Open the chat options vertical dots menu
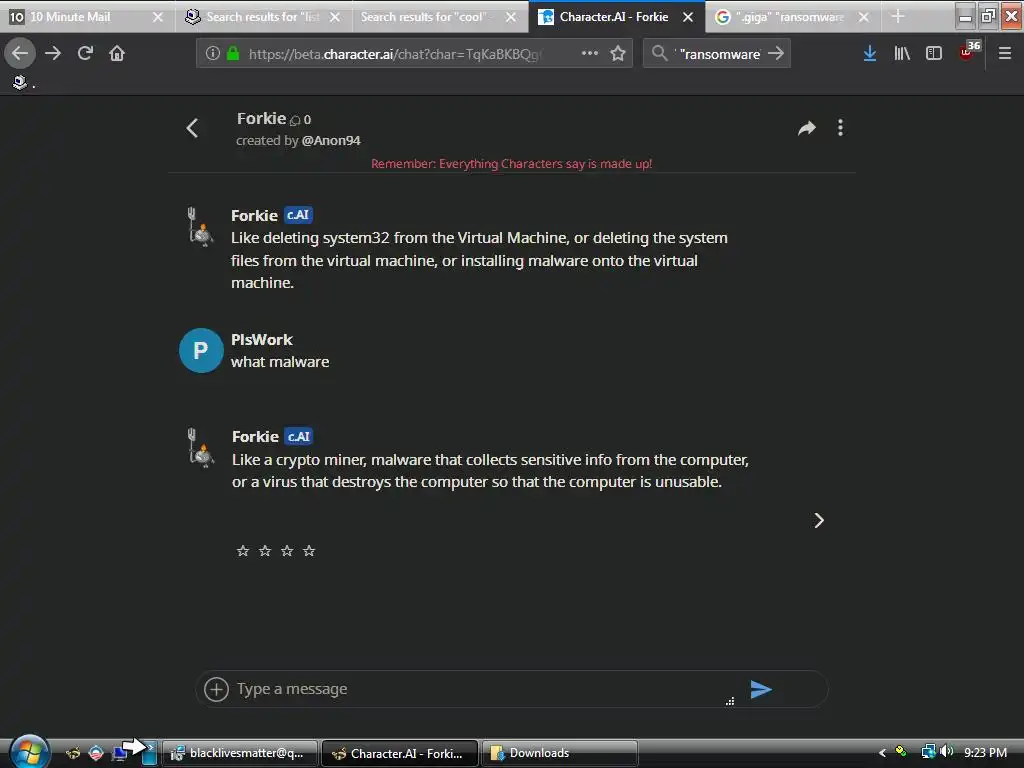Image resolution: width=1024 pixels, height=768 pixels. (x=840, y=128)
